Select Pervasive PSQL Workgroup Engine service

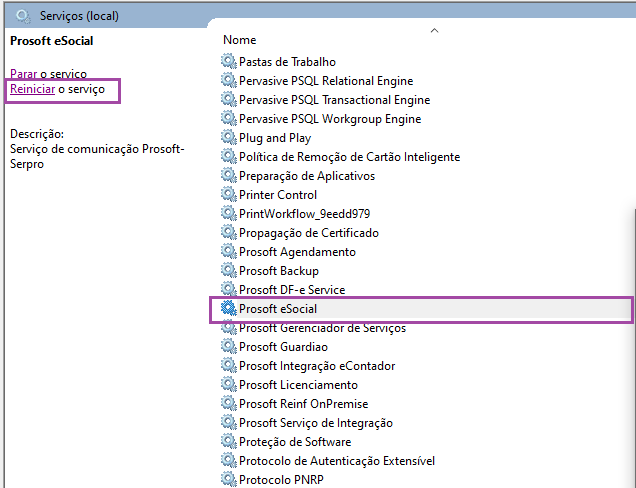pyautogui.click(x=330, y=119)
